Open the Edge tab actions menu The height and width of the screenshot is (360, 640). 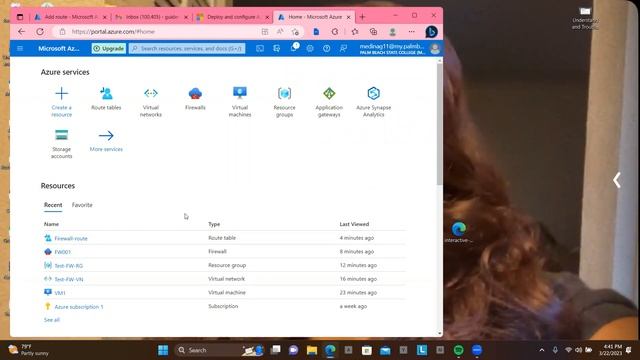click(20, 17)
